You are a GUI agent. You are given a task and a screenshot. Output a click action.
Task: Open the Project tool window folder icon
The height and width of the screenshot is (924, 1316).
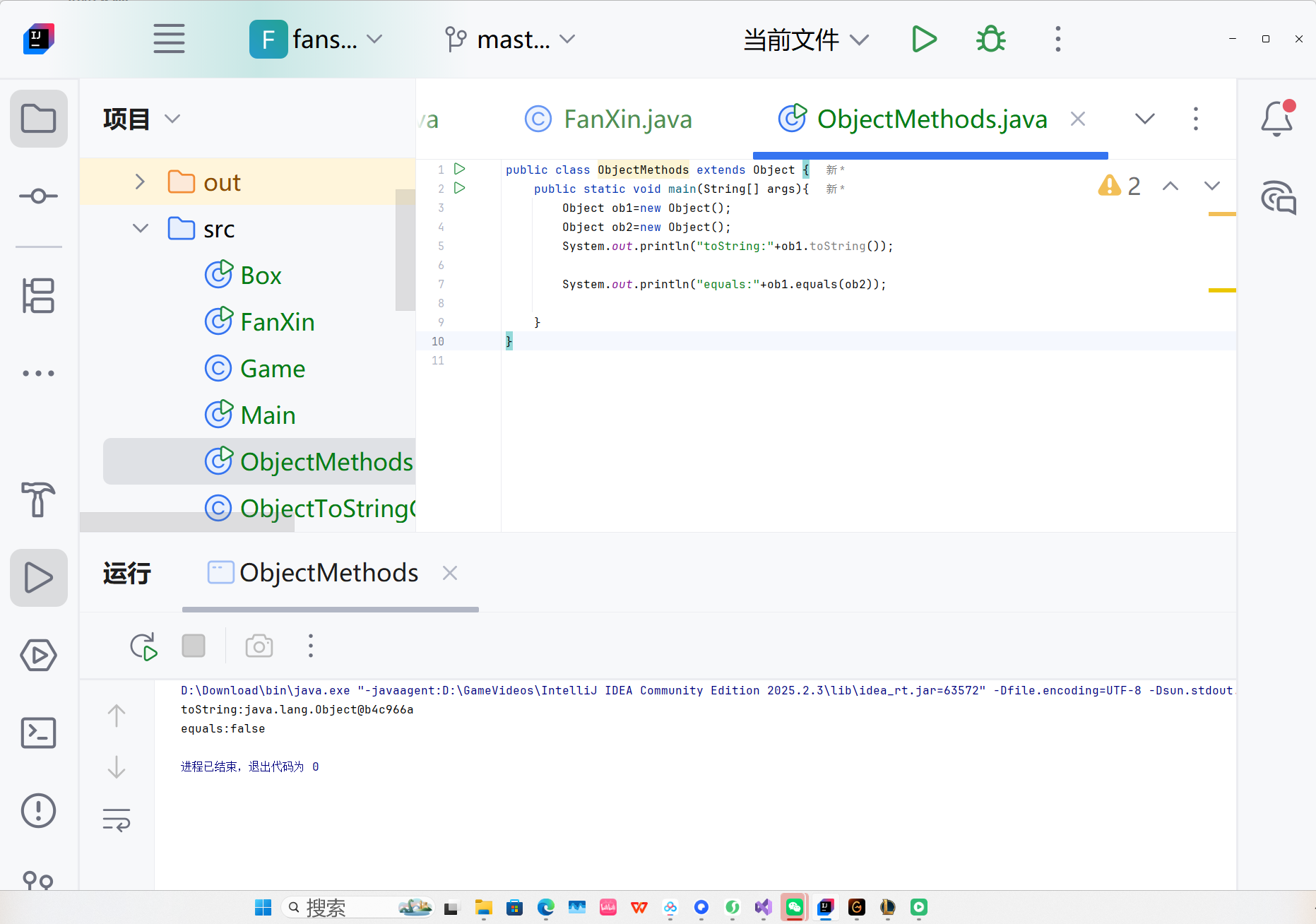click(x=39, y=119)
